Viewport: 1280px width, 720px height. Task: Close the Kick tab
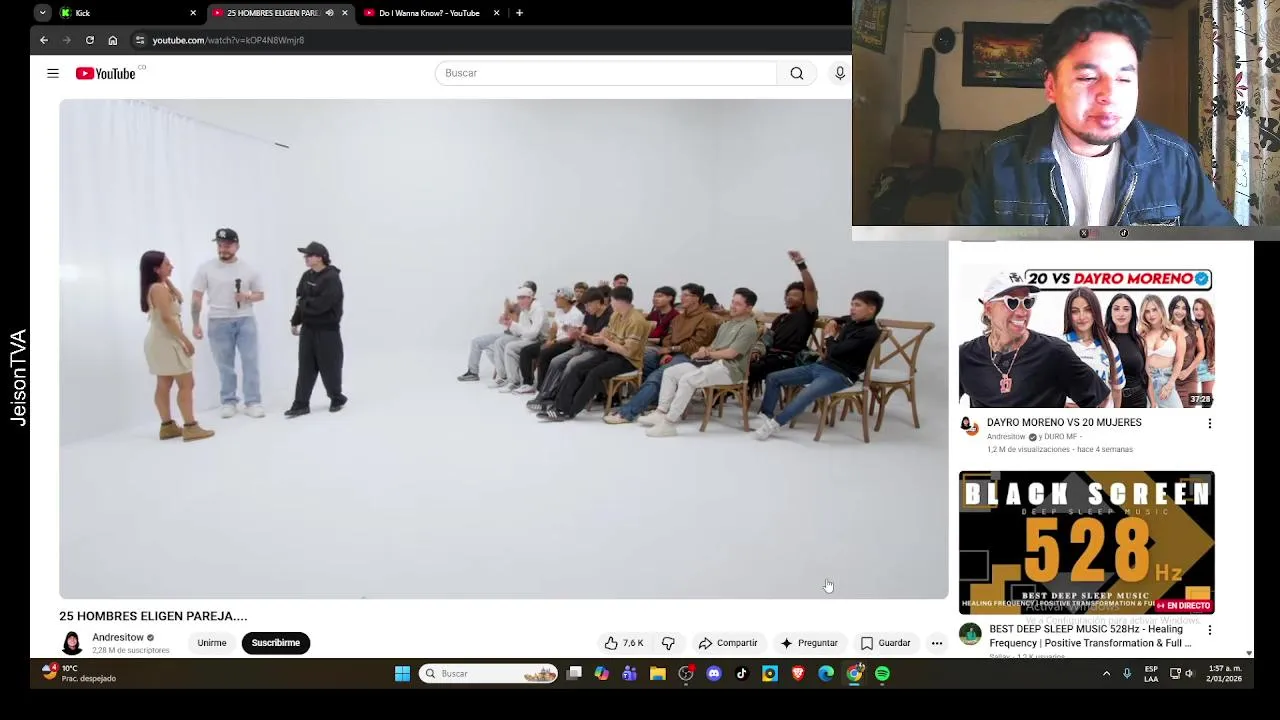(x=193, y=13)
